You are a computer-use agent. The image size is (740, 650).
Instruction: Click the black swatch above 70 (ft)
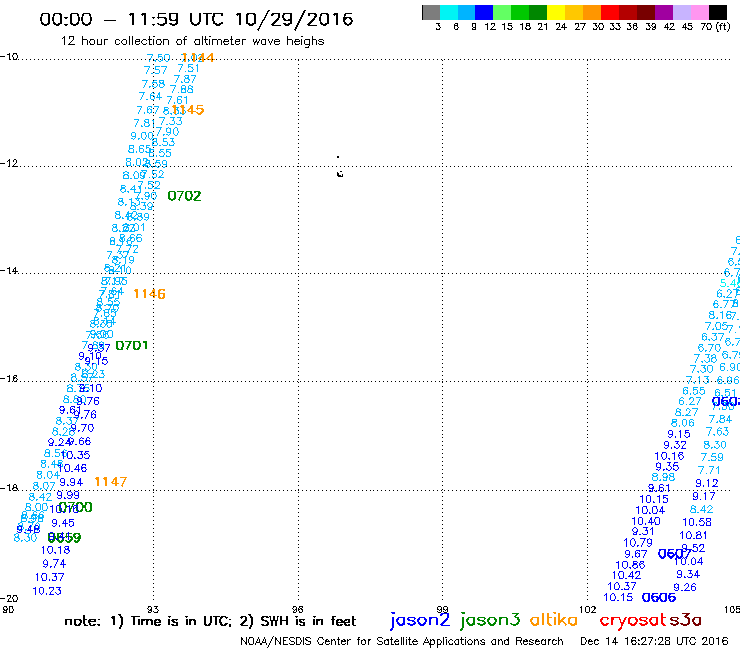718,13
